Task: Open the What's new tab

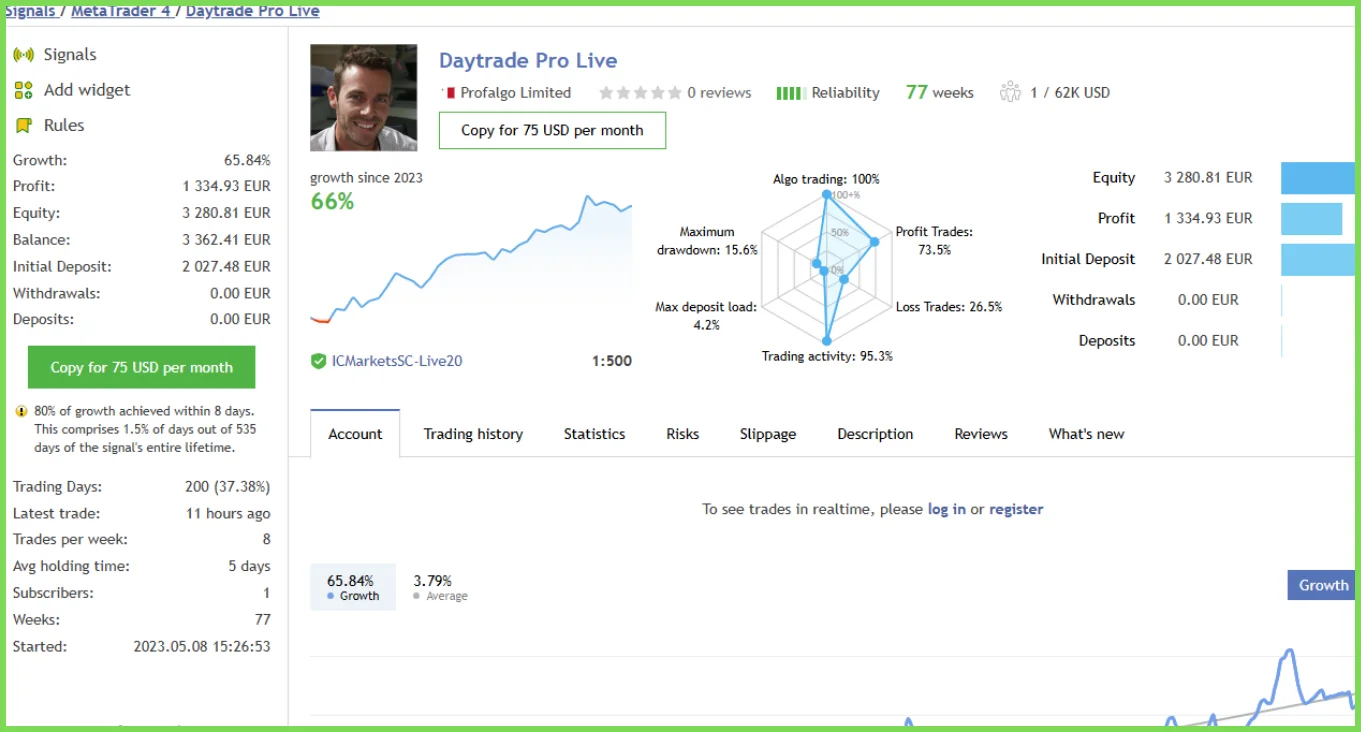Action: click(1086, 434)
